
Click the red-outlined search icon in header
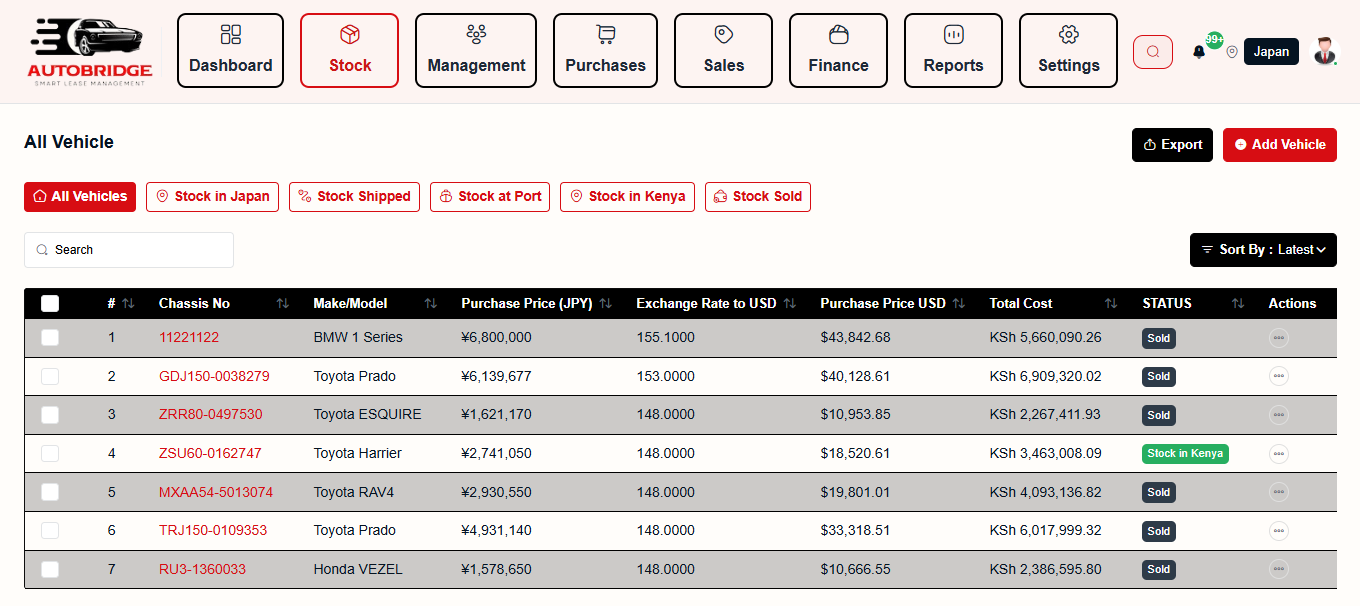point(1153,52)
